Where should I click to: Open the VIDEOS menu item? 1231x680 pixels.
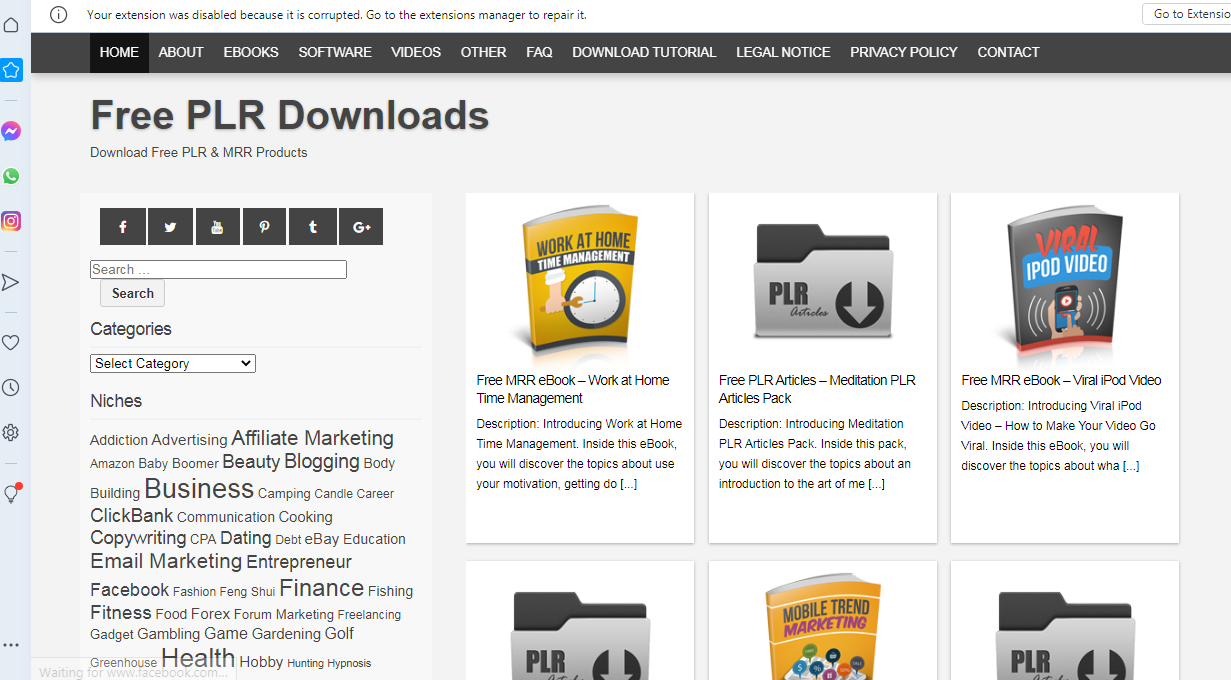click(416, 52)
